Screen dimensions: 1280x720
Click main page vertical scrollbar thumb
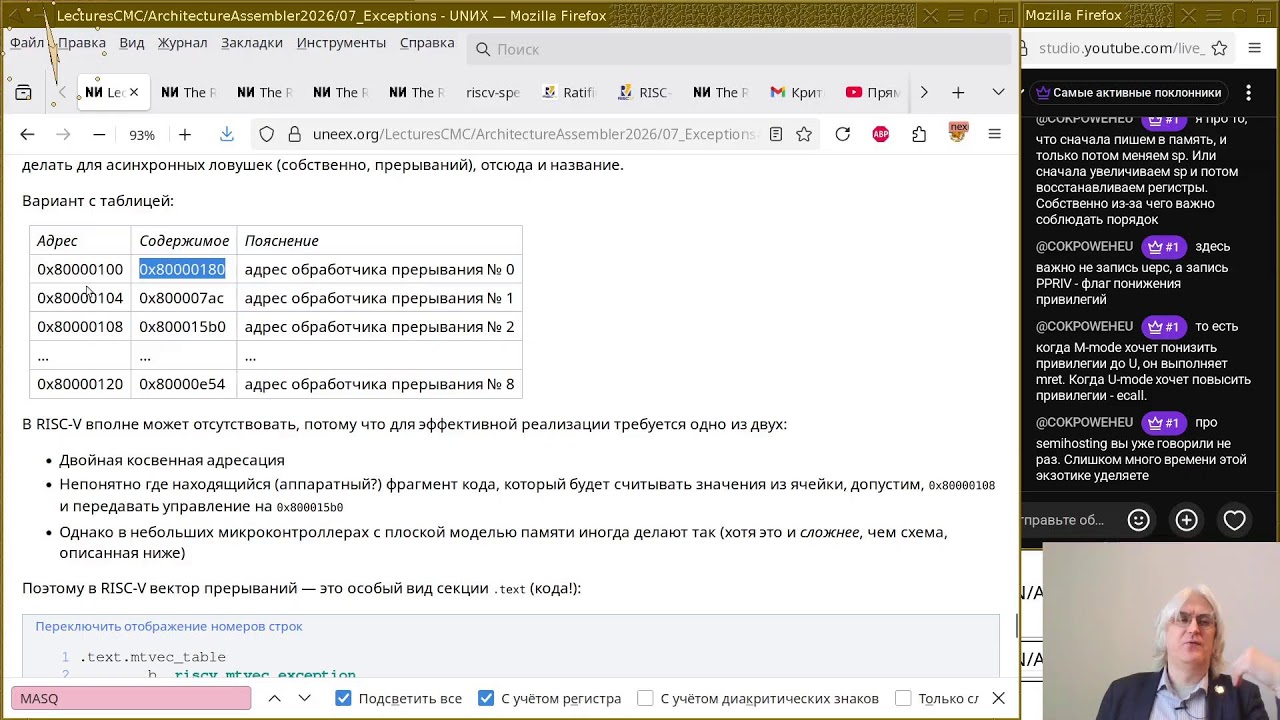click(x=1016, y=625)
